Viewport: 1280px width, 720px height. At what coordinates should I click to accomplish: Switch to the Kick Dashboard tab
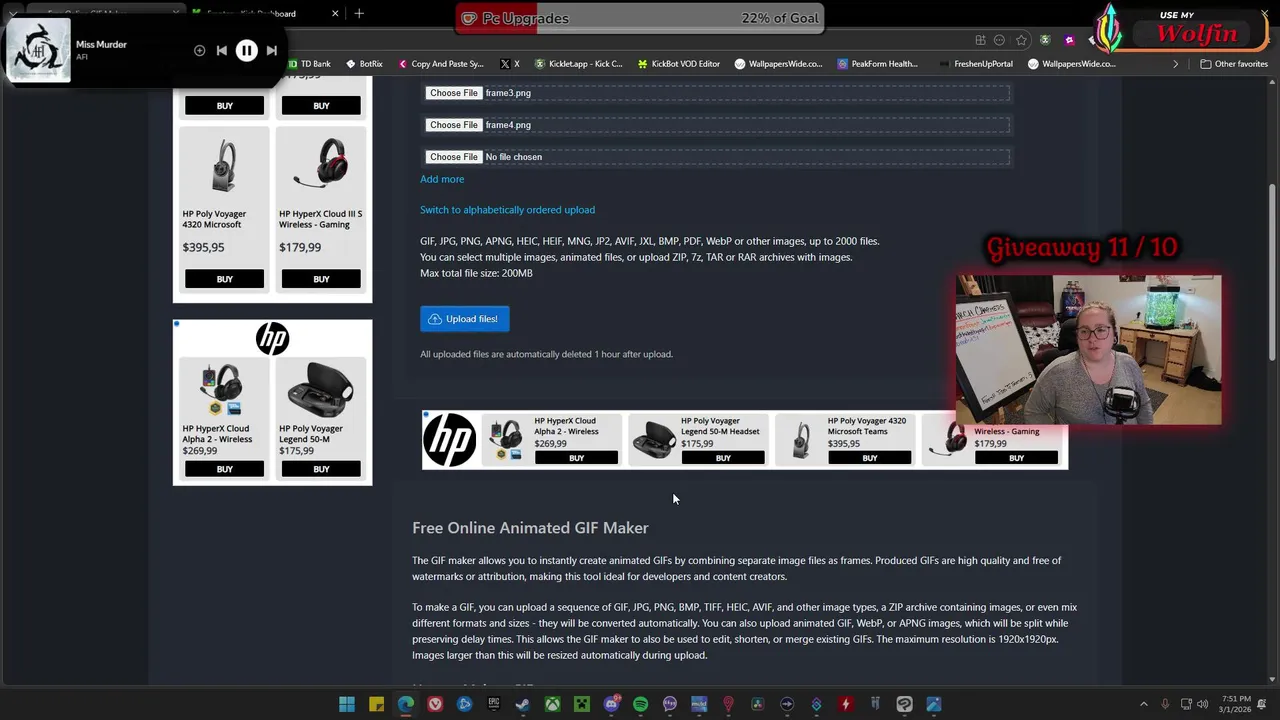click(260, 13)
